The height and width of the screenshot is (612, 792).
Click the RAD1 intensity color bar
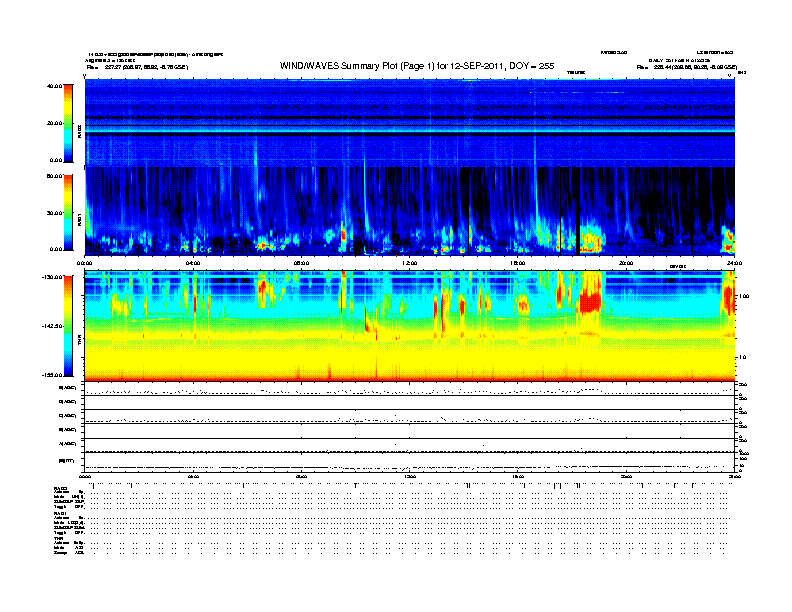(68, 212)
